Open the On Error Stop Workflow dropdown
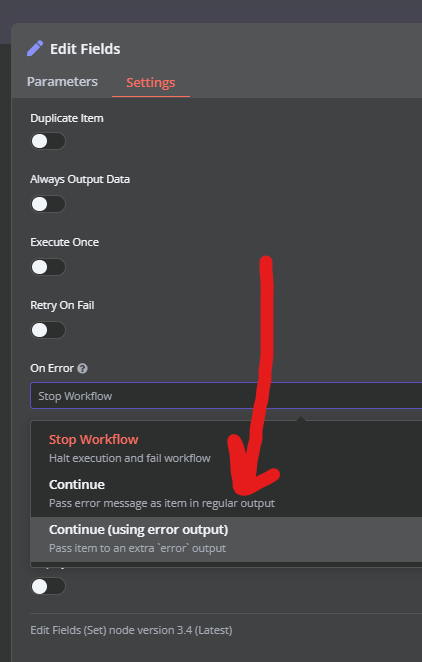The image size is (422, 662). coord(226,396)
